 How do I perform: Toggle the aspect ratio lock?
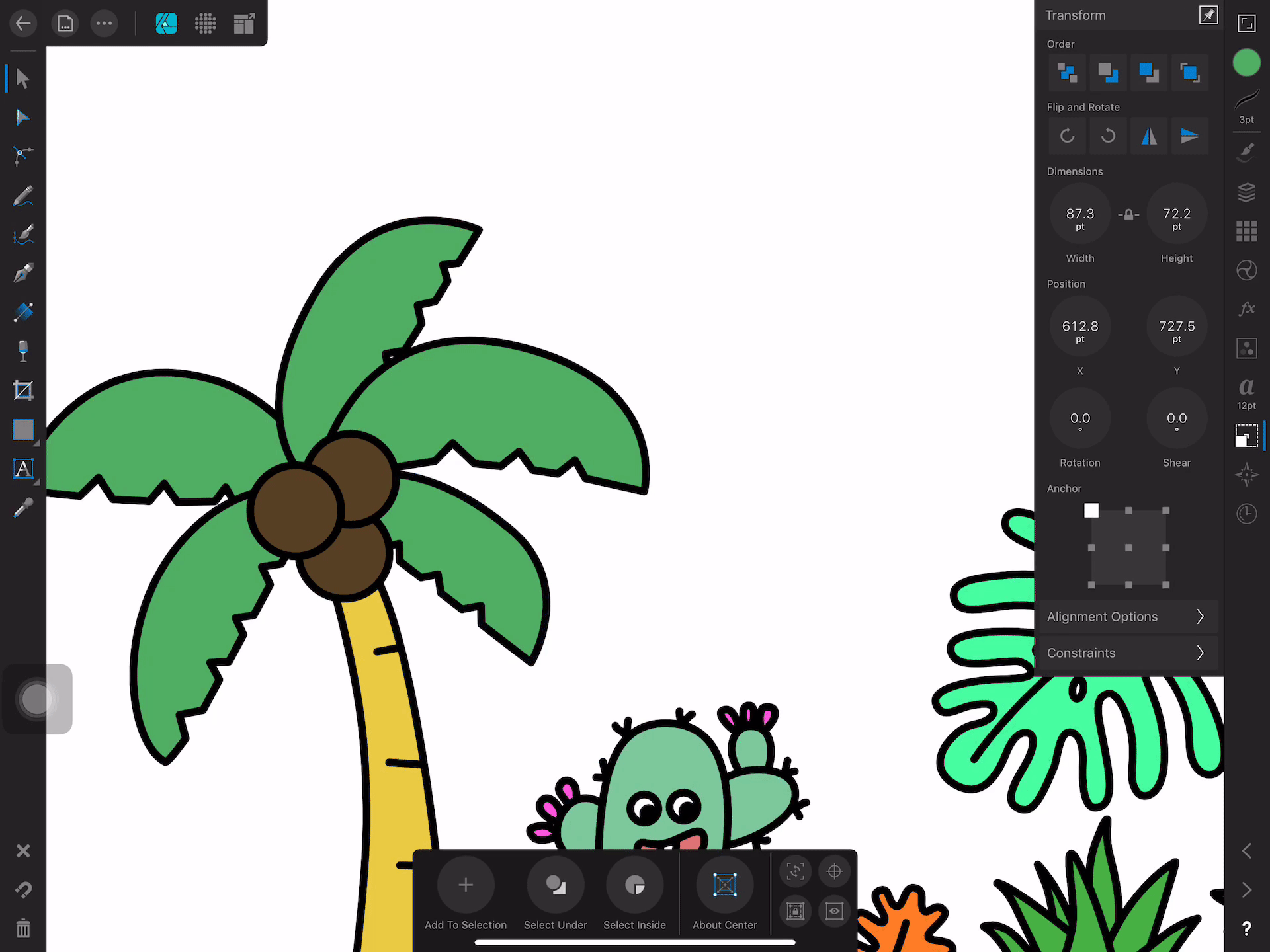(x=1128, y=215)
